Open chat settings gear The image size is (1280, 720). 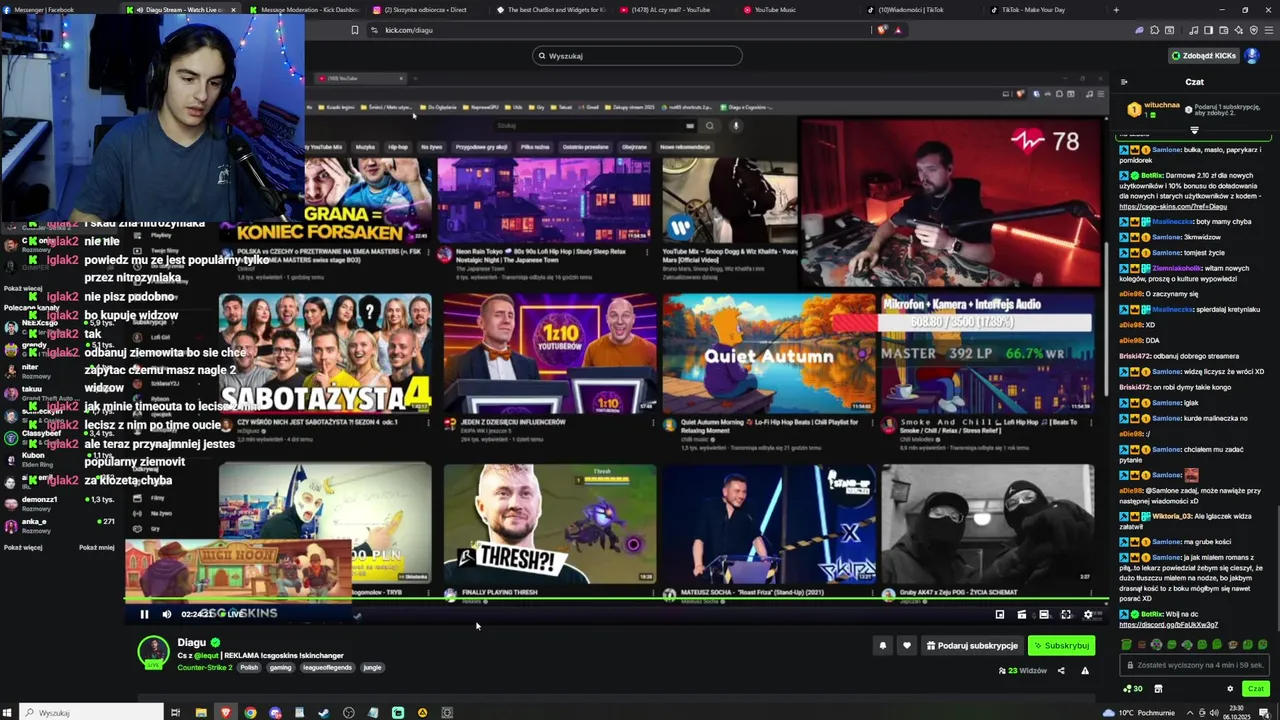tap(1230, 688)
